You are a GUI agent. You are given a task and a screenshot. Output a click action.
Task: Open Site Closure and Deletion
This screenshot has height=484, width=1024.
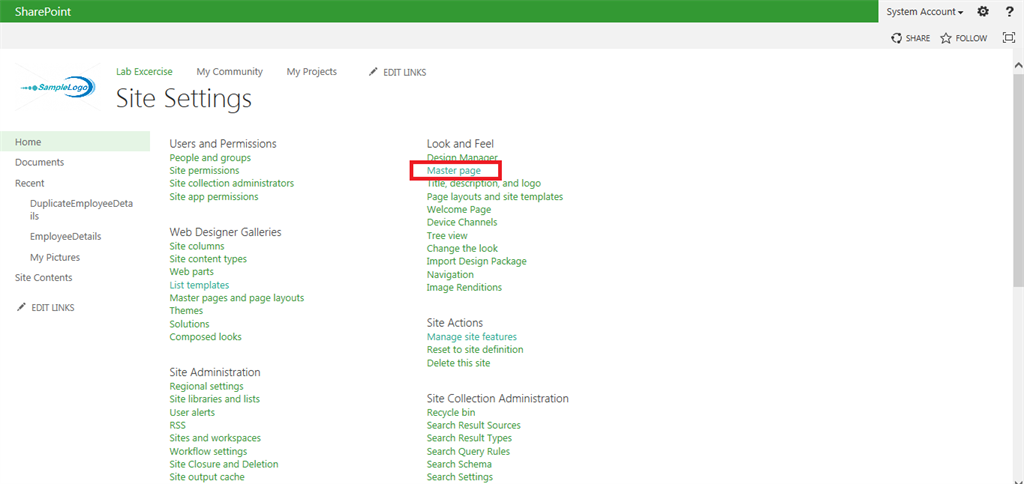click(224, 464)
